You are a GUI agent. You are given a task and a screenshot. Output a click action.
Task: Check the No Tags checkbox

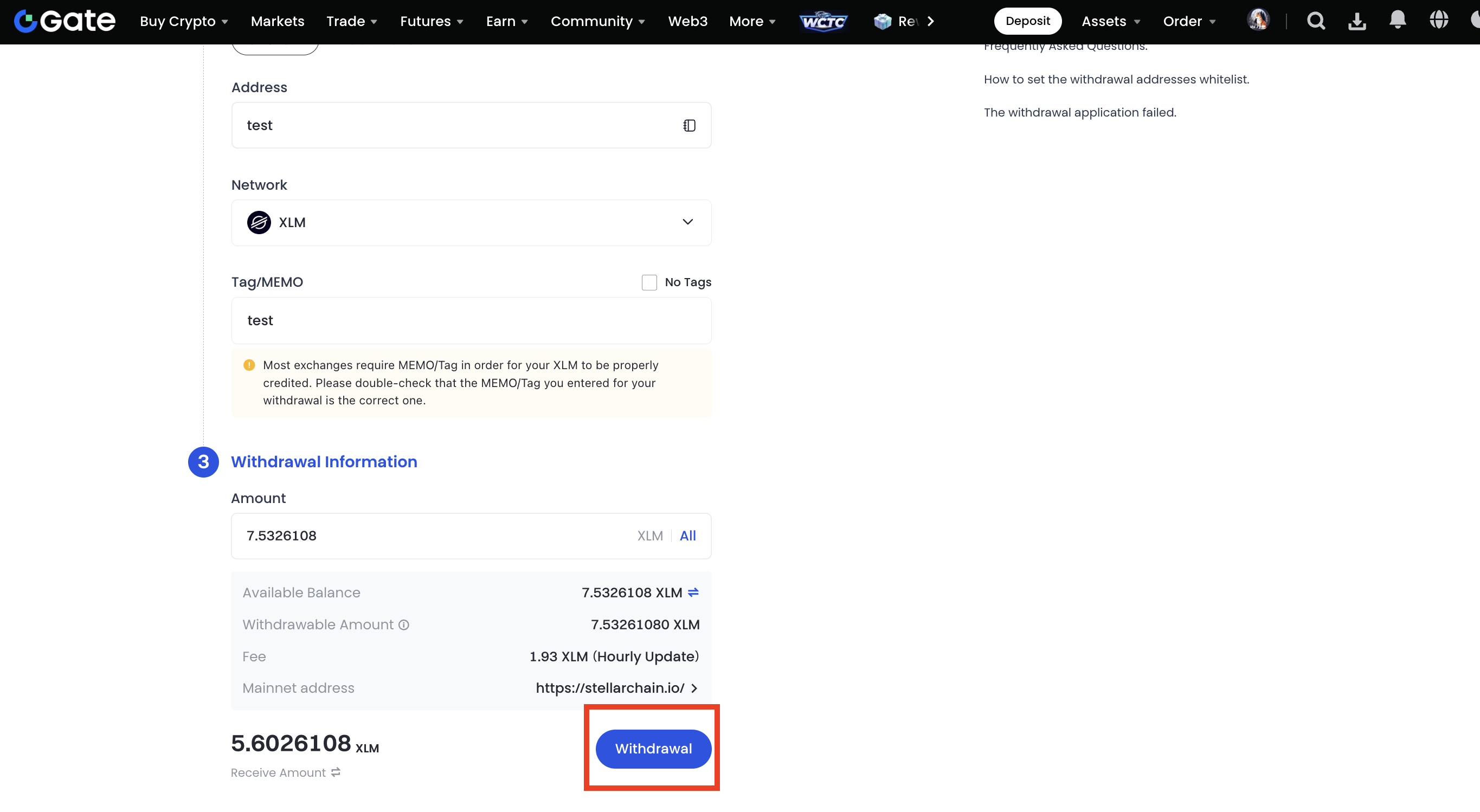(649, 282)
